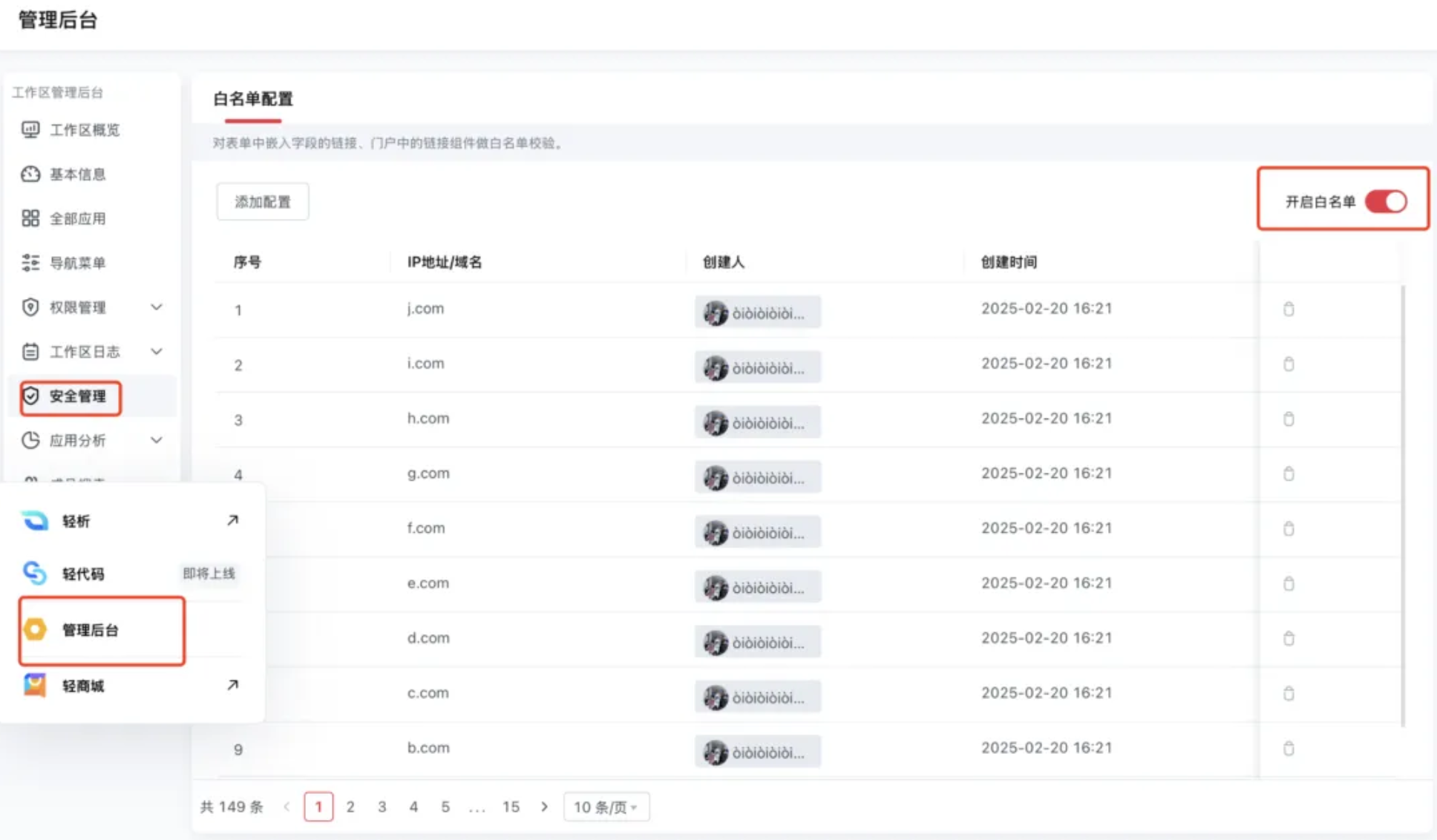
Task: Select 安全管理 in the sidebar
Action: coord(91,396)
